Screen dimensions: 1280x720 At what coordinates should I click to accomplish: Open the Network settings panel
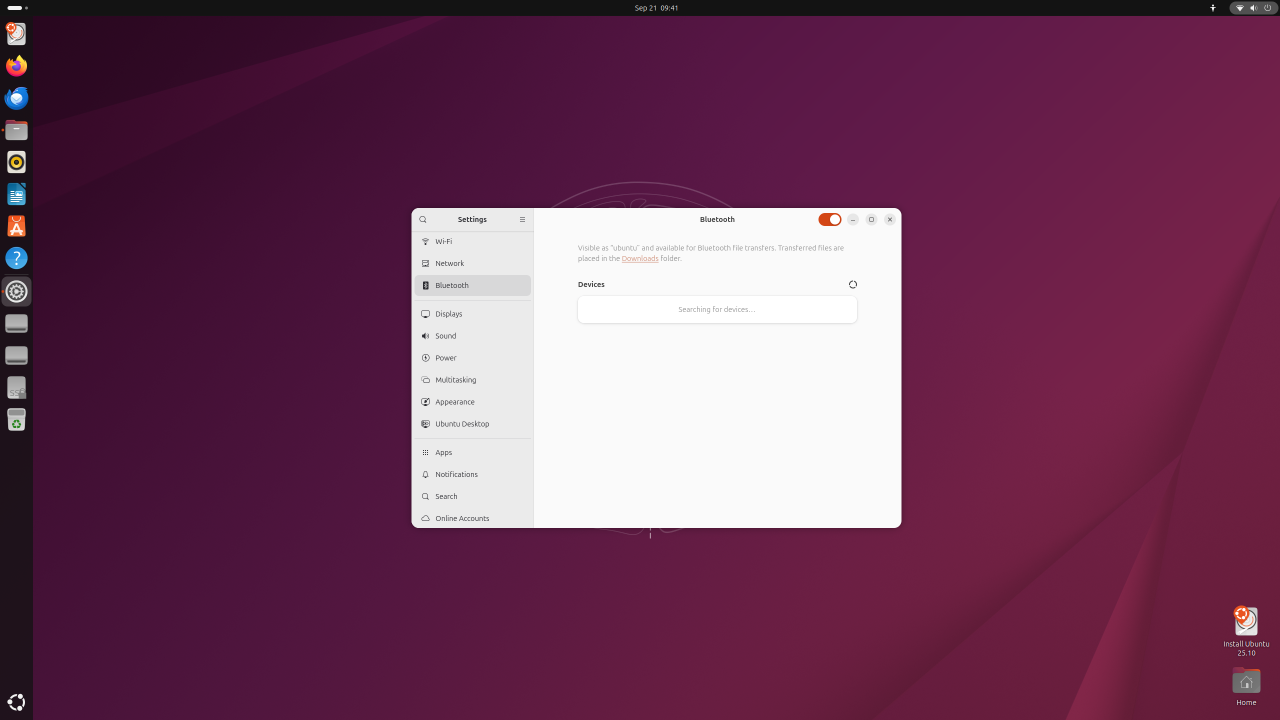[472, 263]
